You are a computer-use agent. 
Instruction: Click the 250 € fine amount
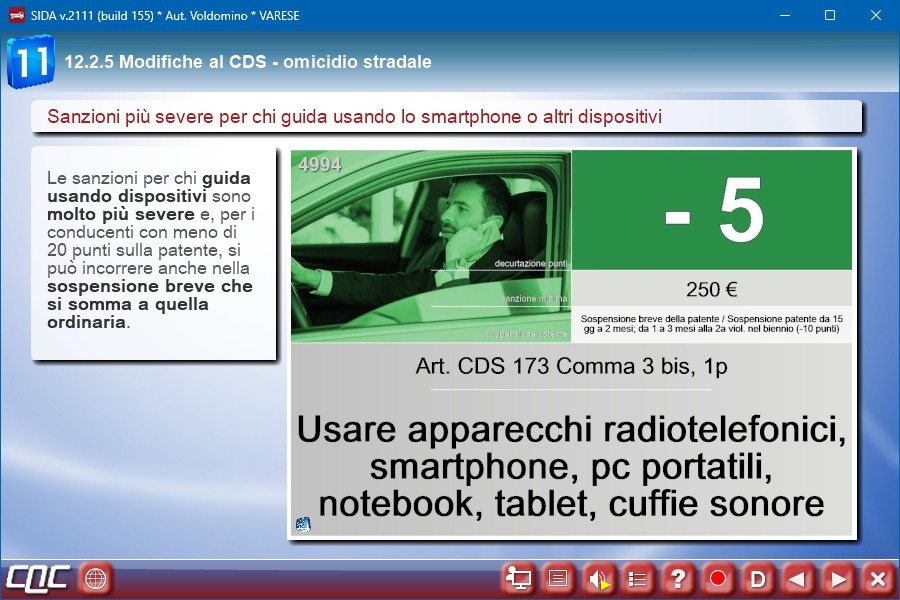click(x=712, y=290)
